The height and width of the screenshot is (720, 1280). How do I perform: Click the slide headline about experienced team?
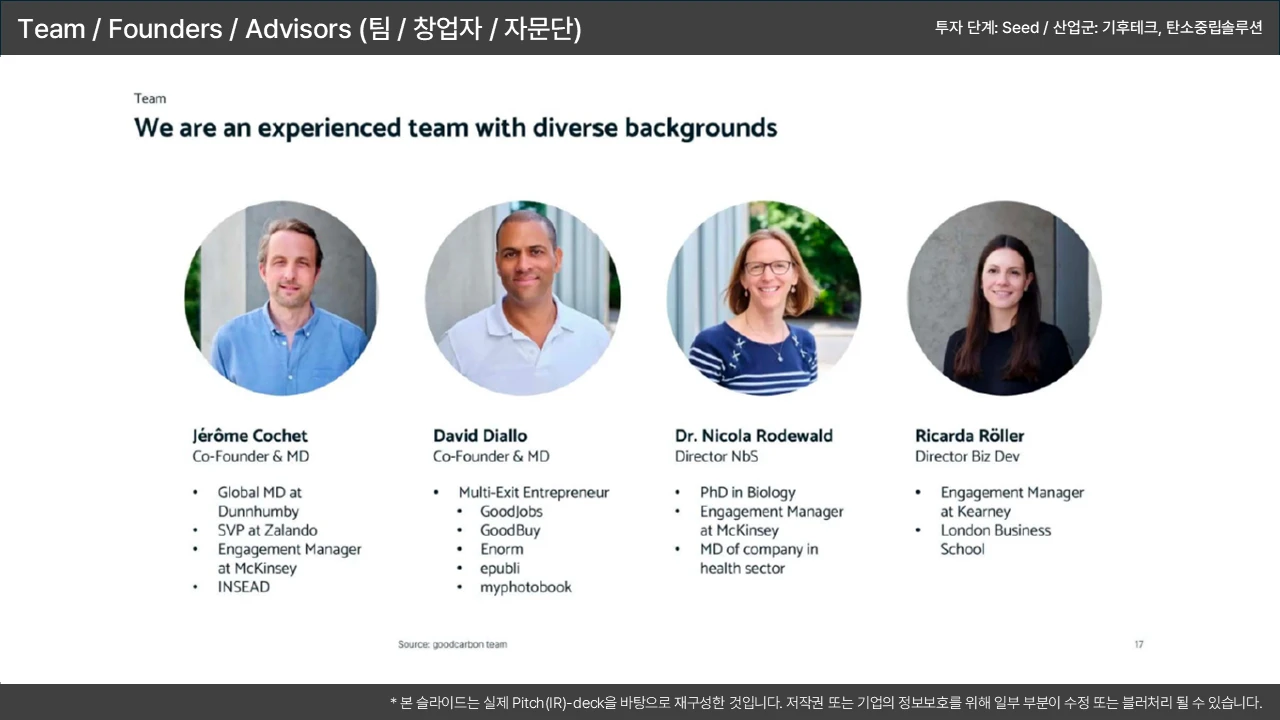[x=455, y=128]
